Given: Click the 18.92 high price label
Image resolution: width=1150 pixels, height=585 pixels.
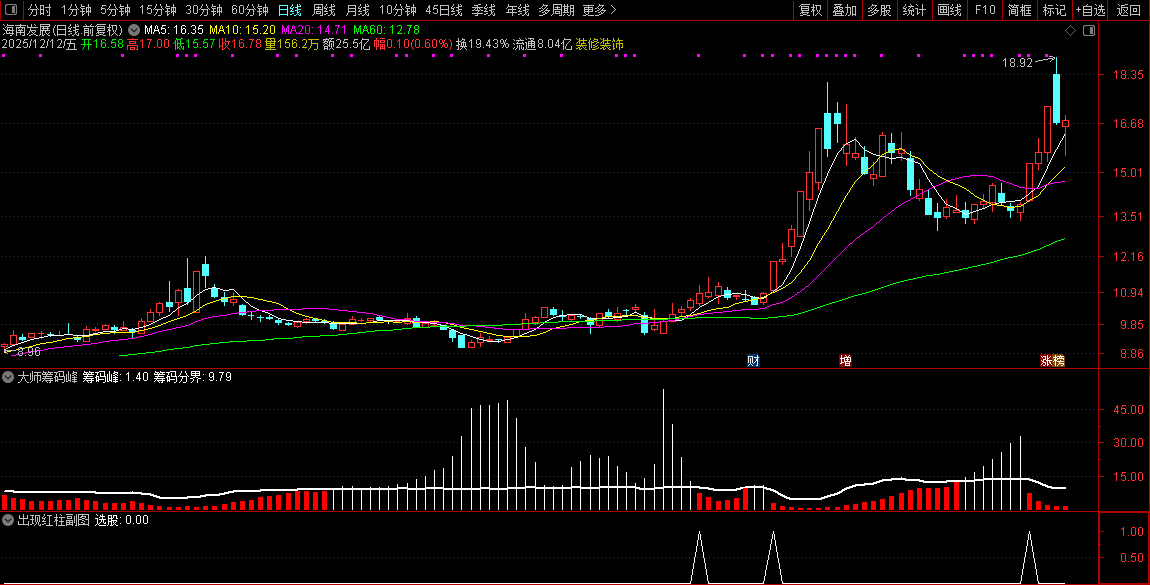Looking at the screenshot, I should coord(1018,63).
